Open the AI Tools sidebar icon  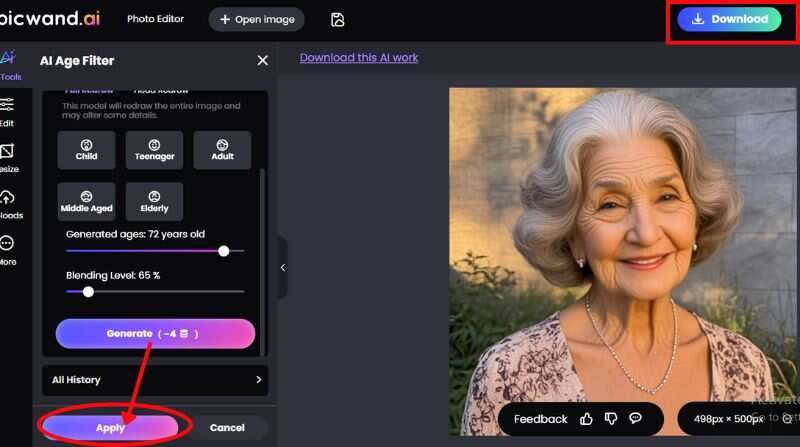coord(10,65)
